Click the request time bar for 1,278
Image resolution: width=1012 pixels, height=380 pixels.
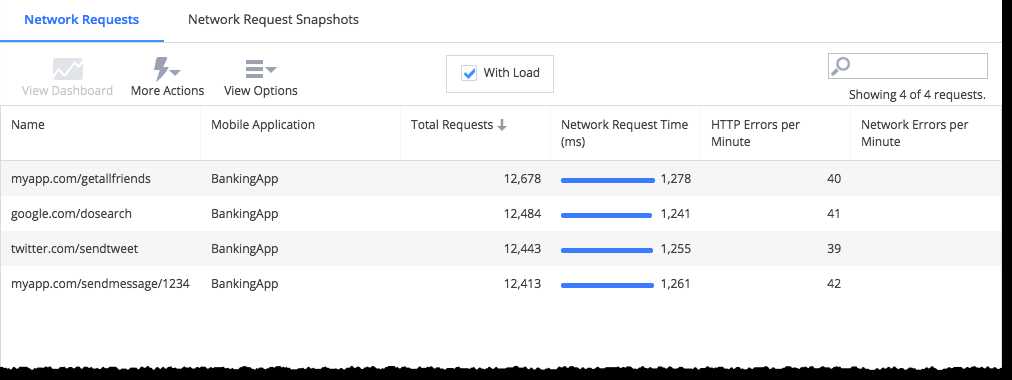(x=608, y=181)
